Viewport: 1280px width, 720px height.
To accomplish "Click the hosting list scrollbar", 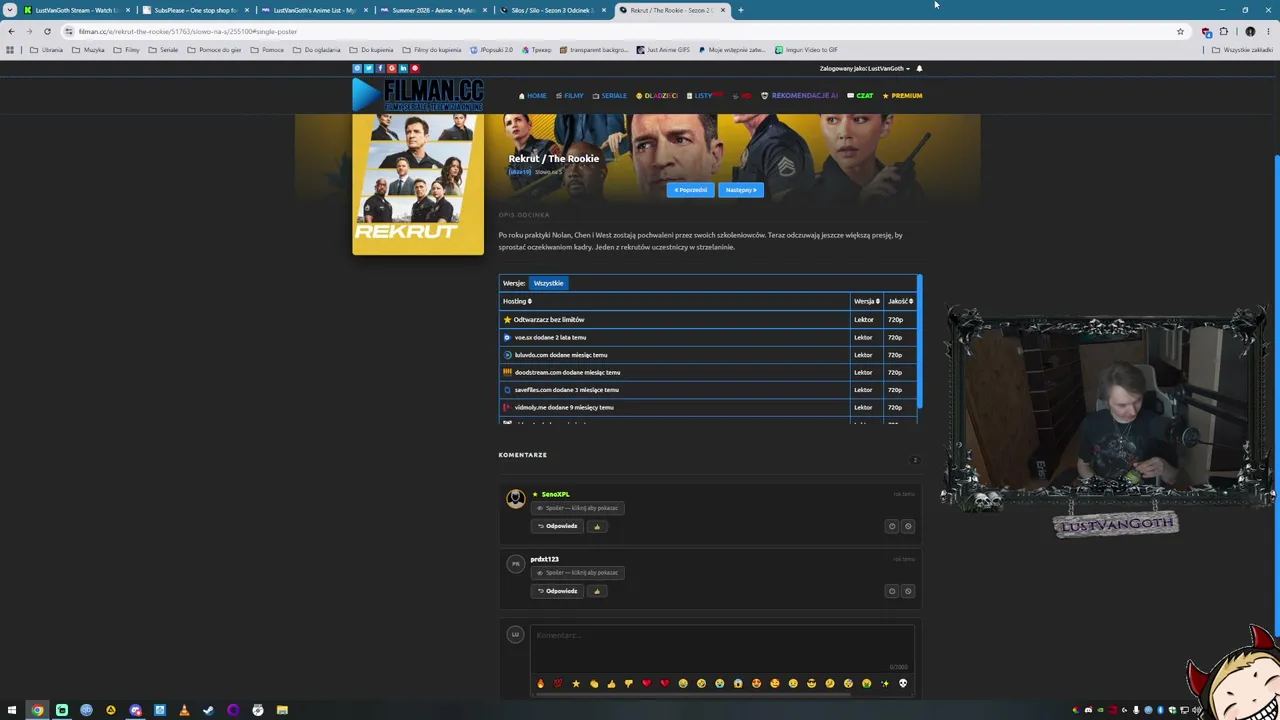I will 919,342.
